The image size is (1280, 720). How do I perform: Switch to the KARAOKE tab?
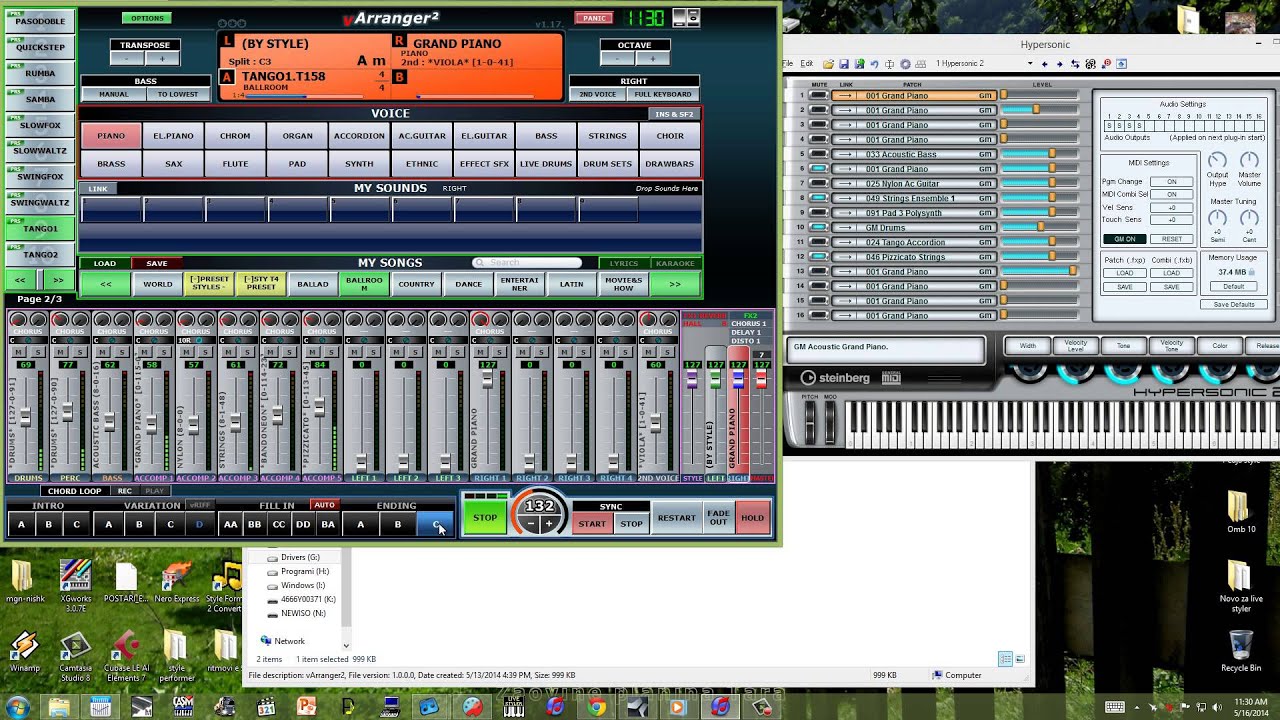pos(675,263)
